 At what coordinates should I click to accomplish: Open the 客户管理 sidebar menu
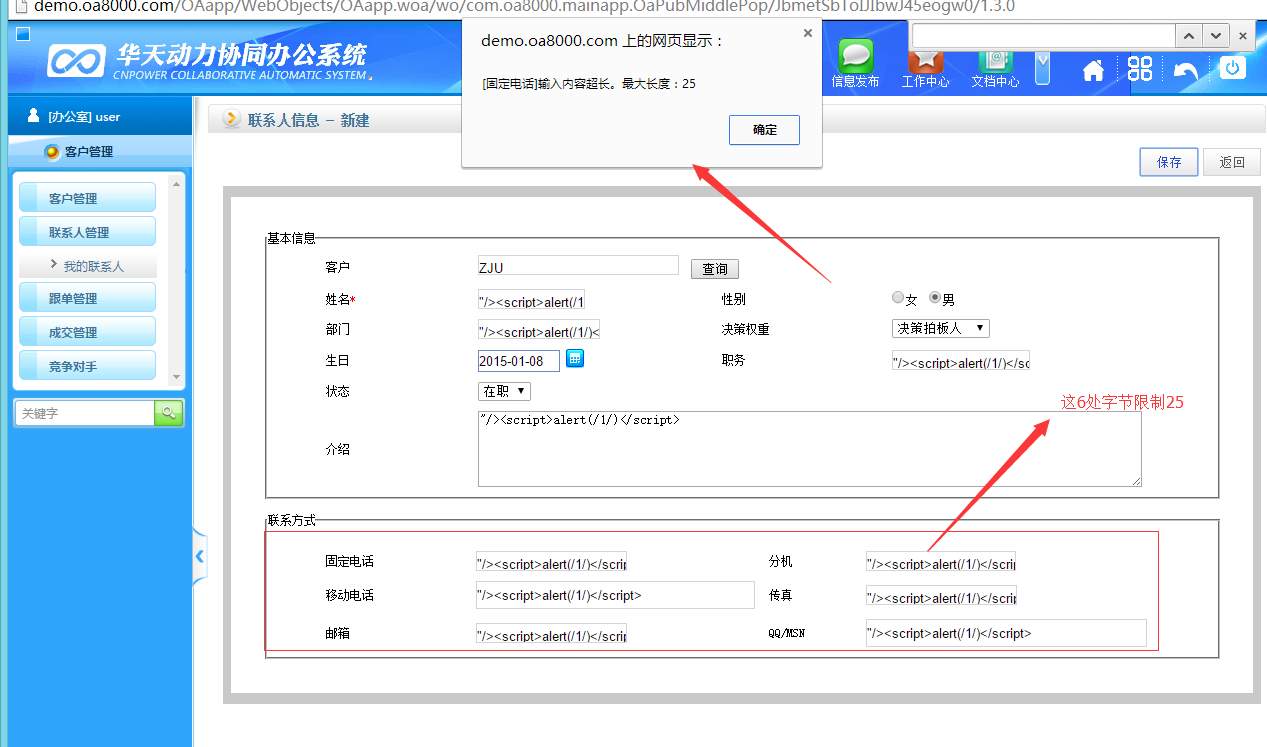click(x=87, y=198)
